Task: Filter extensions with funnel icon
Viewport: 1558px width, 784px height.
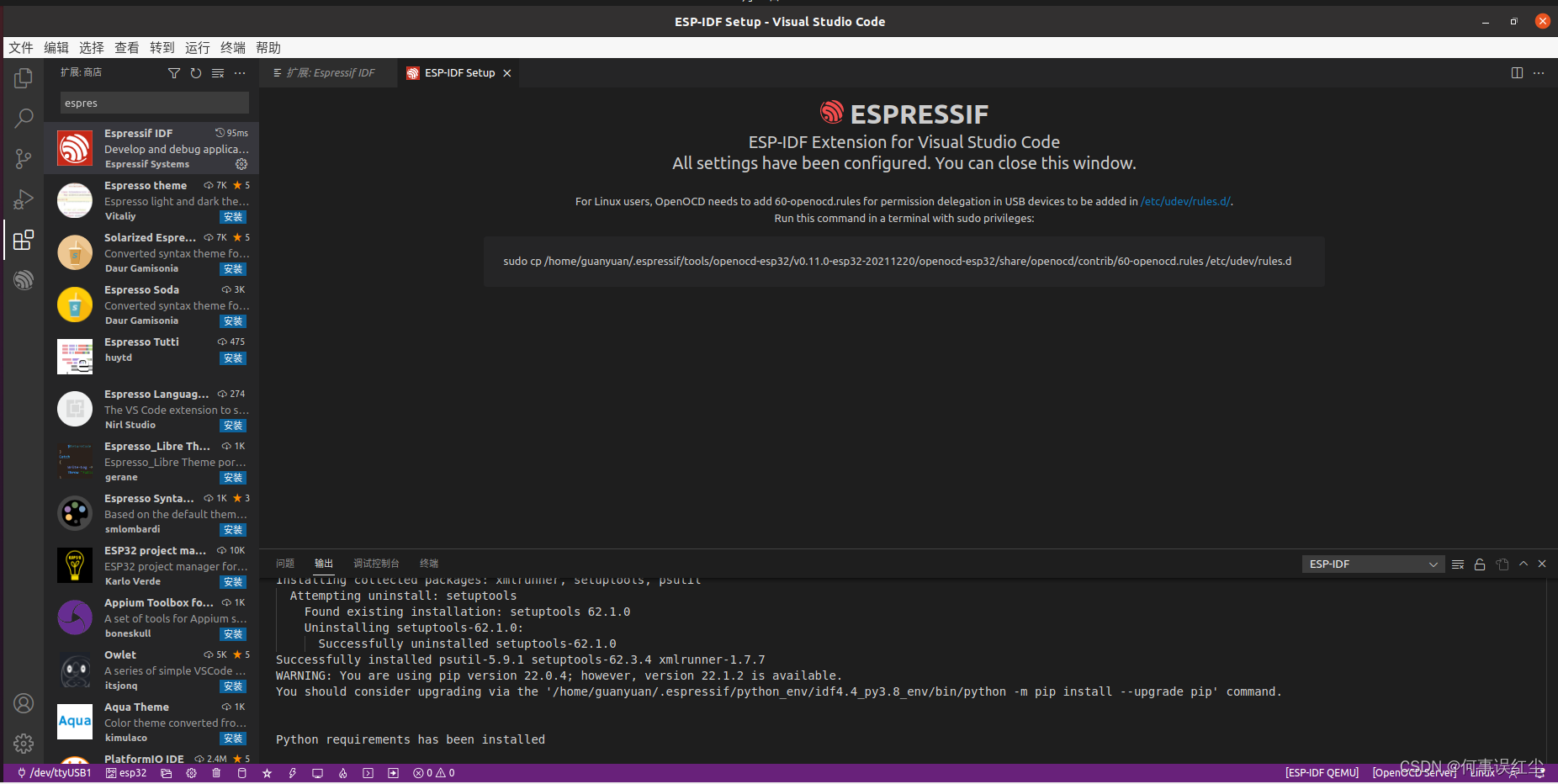Action: pos(174,73)
